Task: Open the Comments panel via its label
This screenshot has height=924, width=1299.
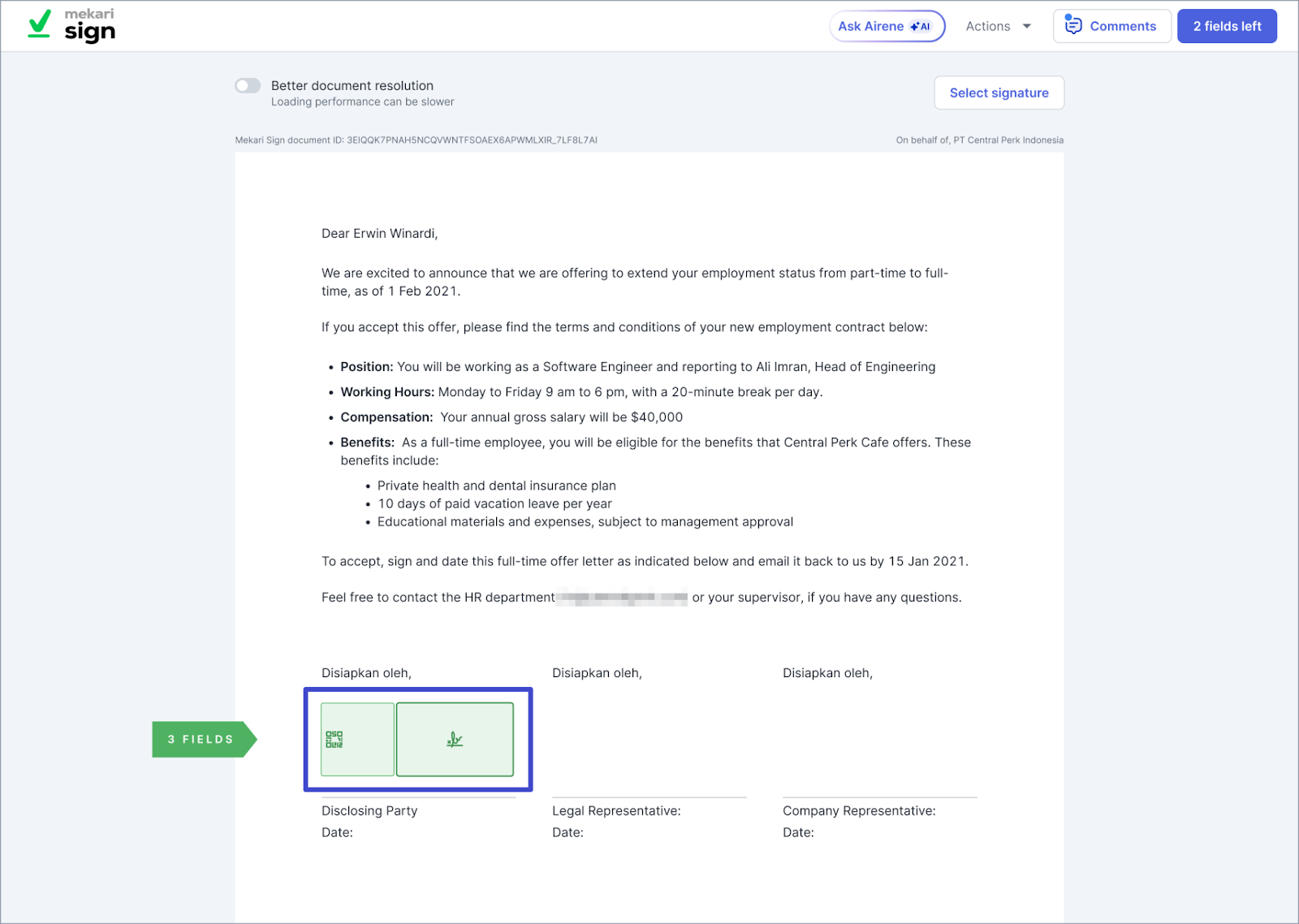Action: click(1122, 26)
